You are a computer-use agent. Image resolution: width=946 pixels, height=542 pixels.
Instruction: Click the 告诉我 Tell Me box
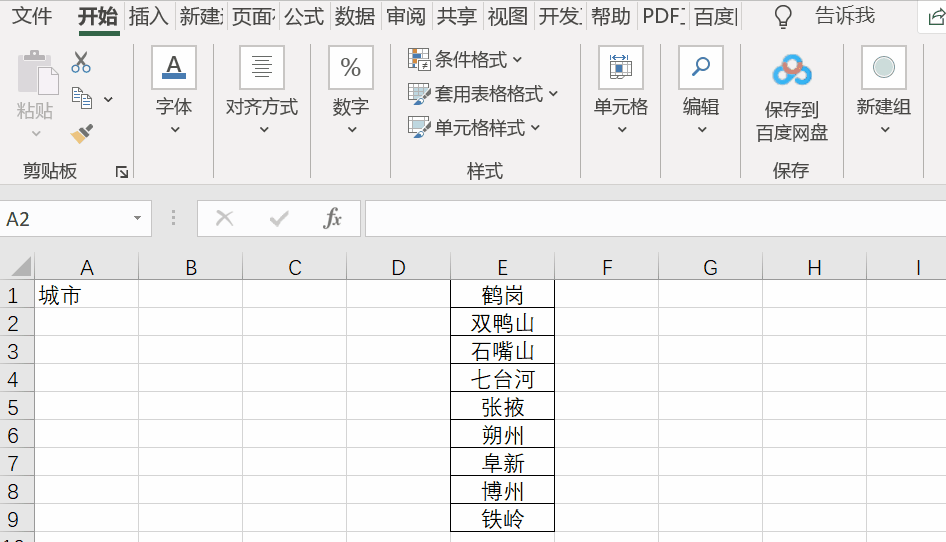(x=845, y=16)
